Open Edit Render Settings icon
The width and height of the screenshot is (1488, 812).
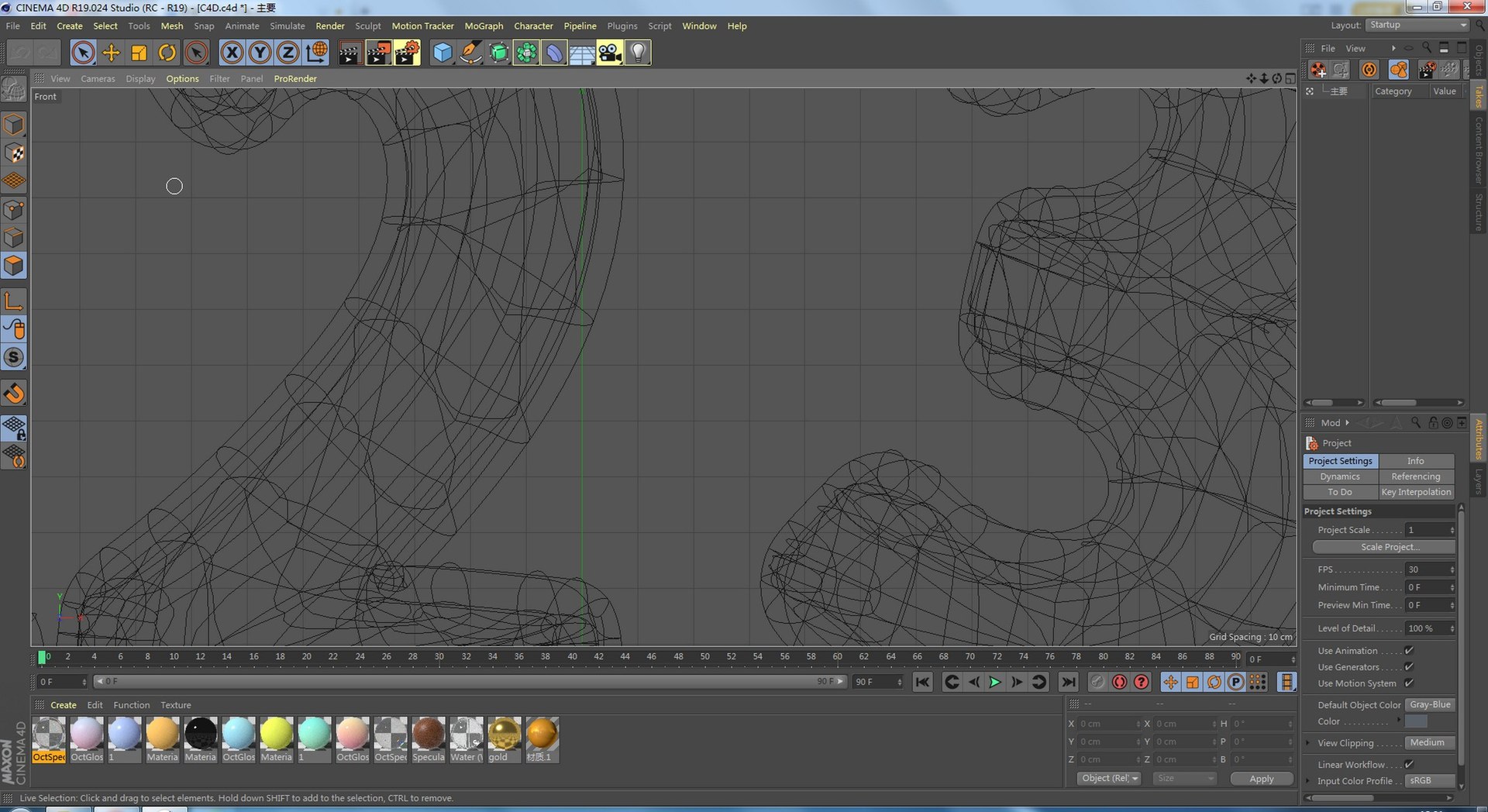(x=407, y=53)
